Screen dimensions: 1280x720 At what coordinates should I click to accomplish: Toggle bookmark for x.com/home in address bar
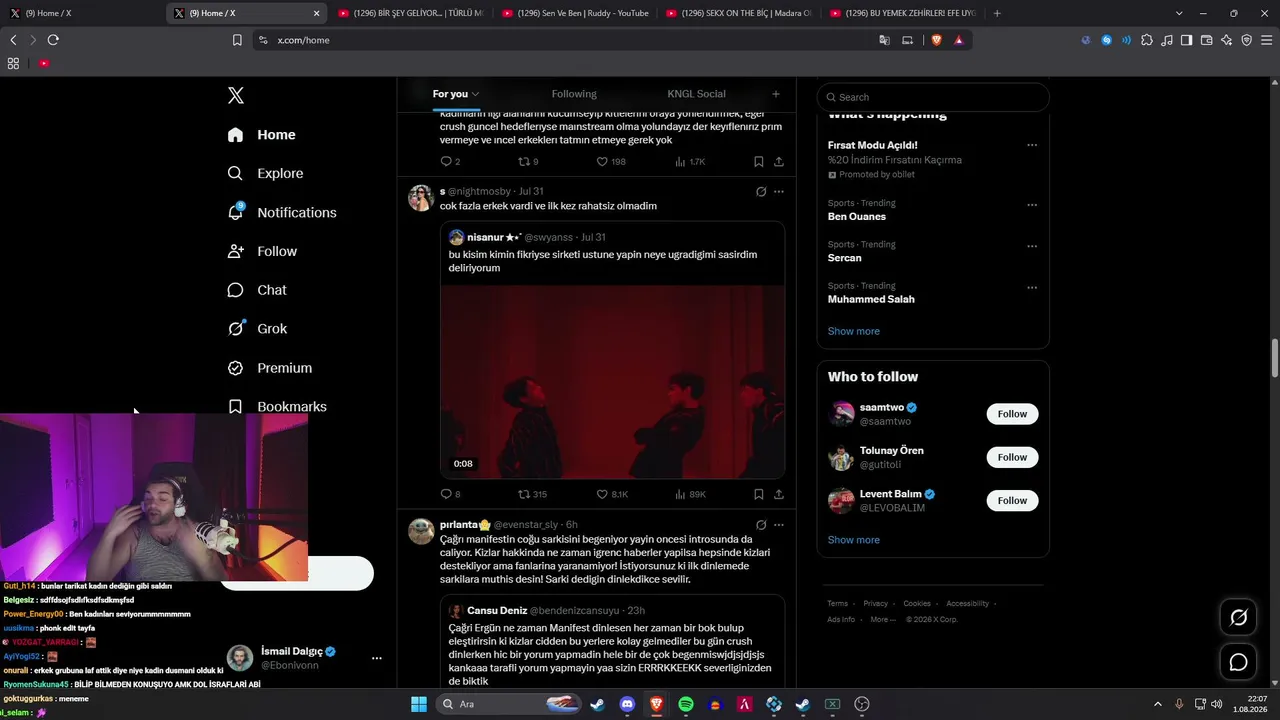tap(237, 40)
